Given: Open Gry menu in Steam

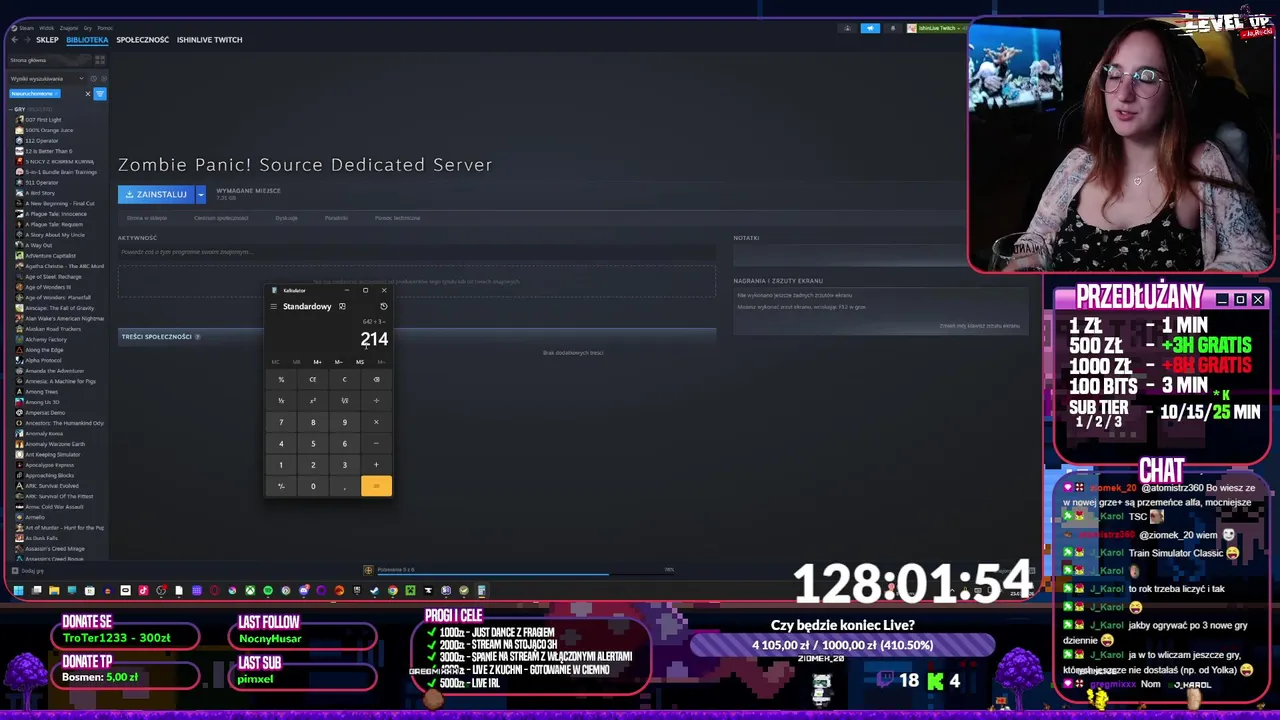Looking at the screenshot, I should point(88,28).
